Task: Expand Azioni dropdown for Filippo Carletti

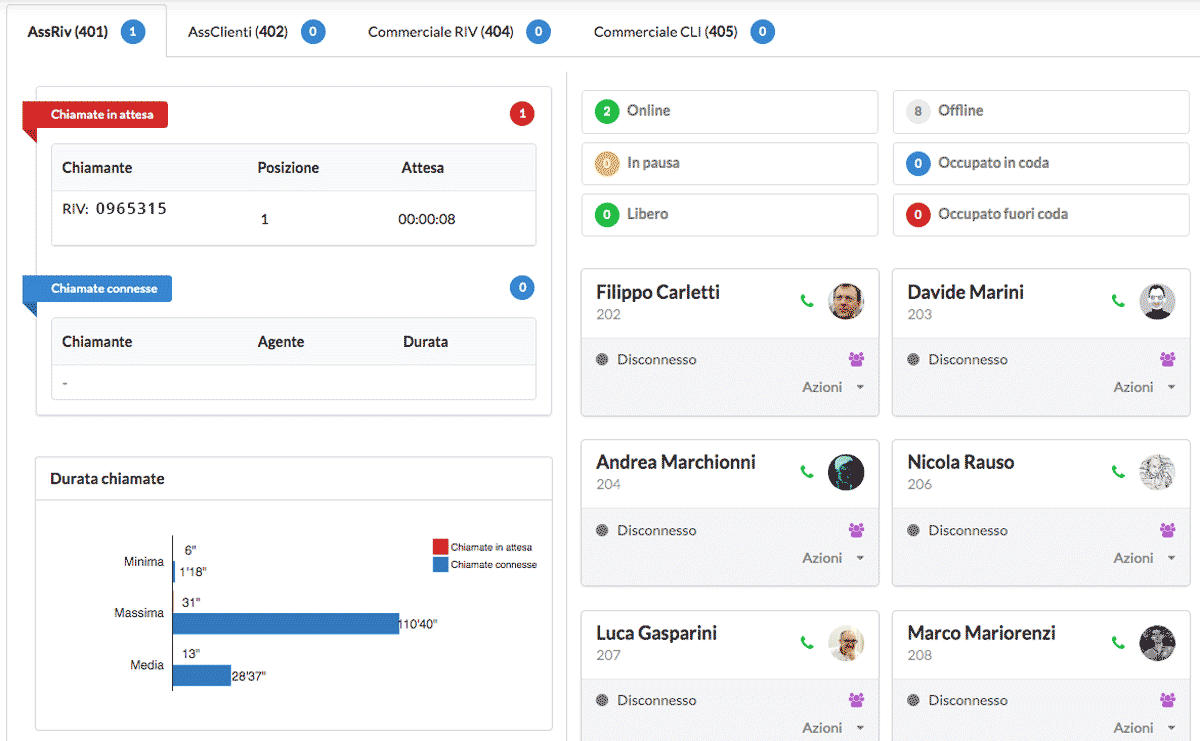Action: click(833, 387)
